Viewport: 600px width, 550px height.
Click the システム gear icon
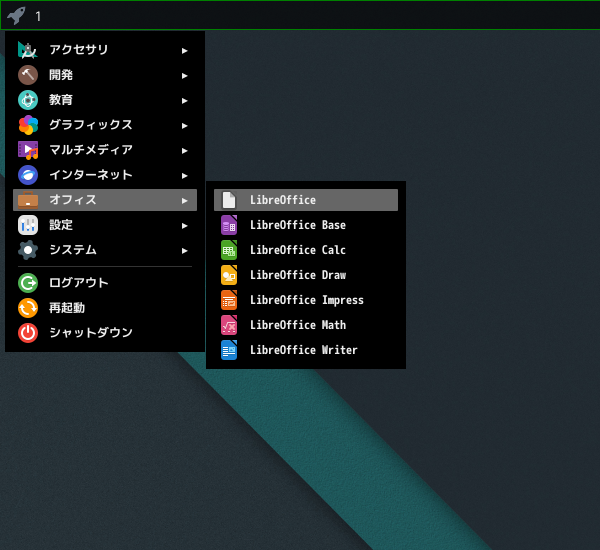point(28,250)
